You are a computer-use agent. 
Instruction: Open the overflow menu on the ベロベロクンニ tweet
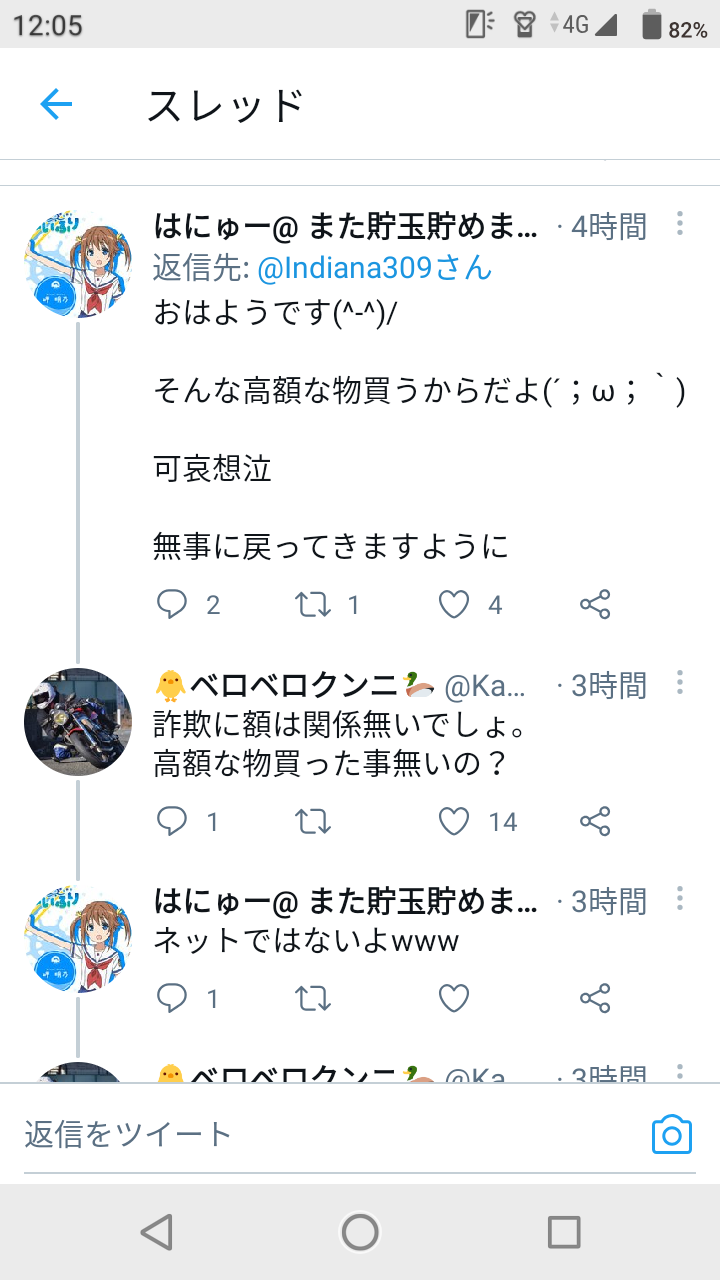(x=680, y=683)
